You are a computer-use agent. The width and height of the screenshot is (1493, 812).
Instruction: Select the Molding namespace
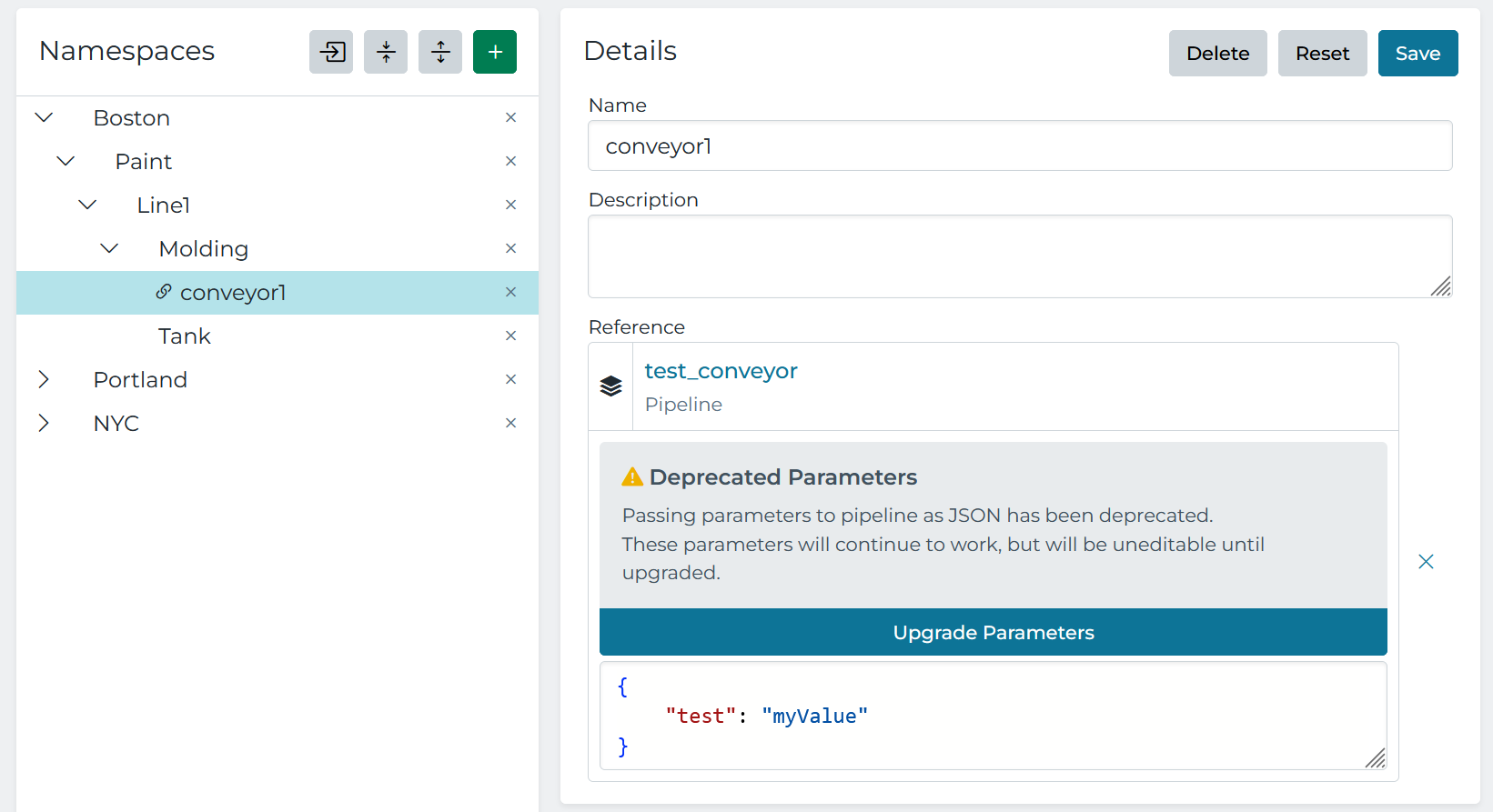204,249
